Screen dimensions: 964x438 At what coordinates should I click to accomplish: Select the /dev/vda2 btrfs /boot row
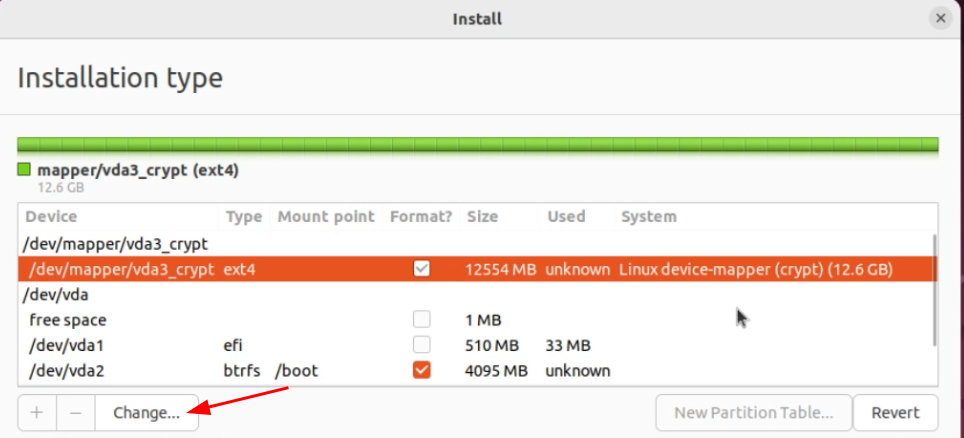click(475, 370)
